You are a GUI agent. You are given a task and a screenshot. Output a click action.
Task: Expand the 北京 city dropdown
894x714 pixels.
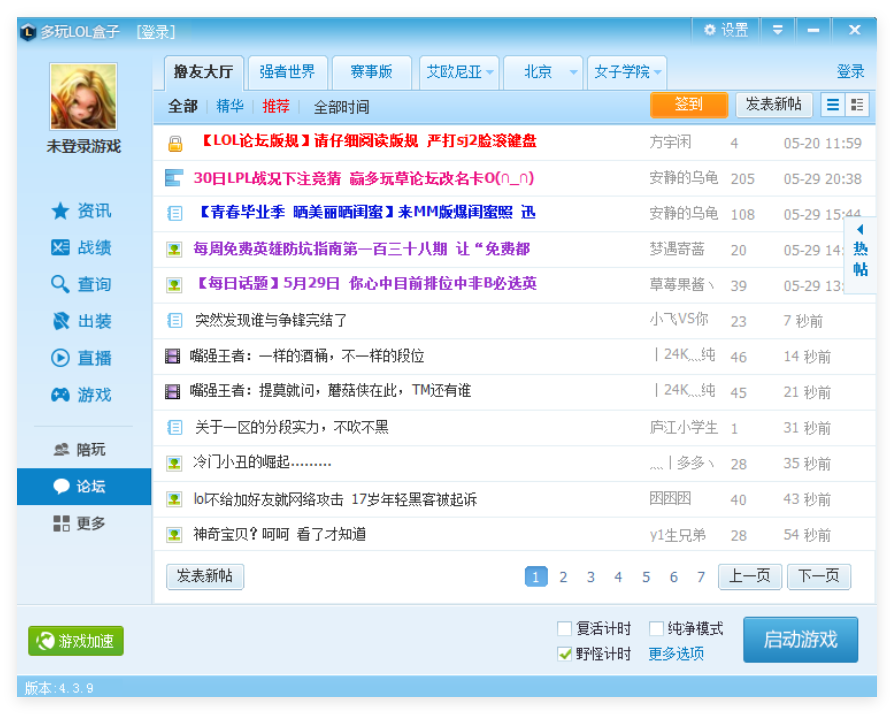click(573, 72)
